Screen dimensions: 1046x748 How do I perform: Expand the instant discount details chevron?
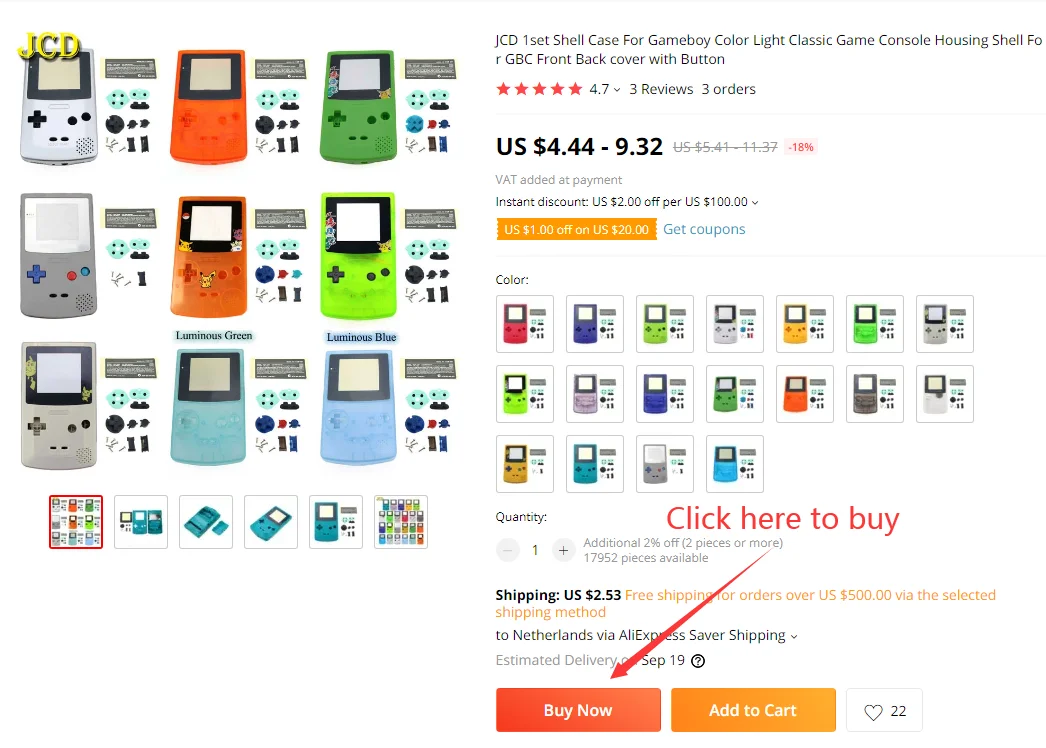(x=755, y=202)
